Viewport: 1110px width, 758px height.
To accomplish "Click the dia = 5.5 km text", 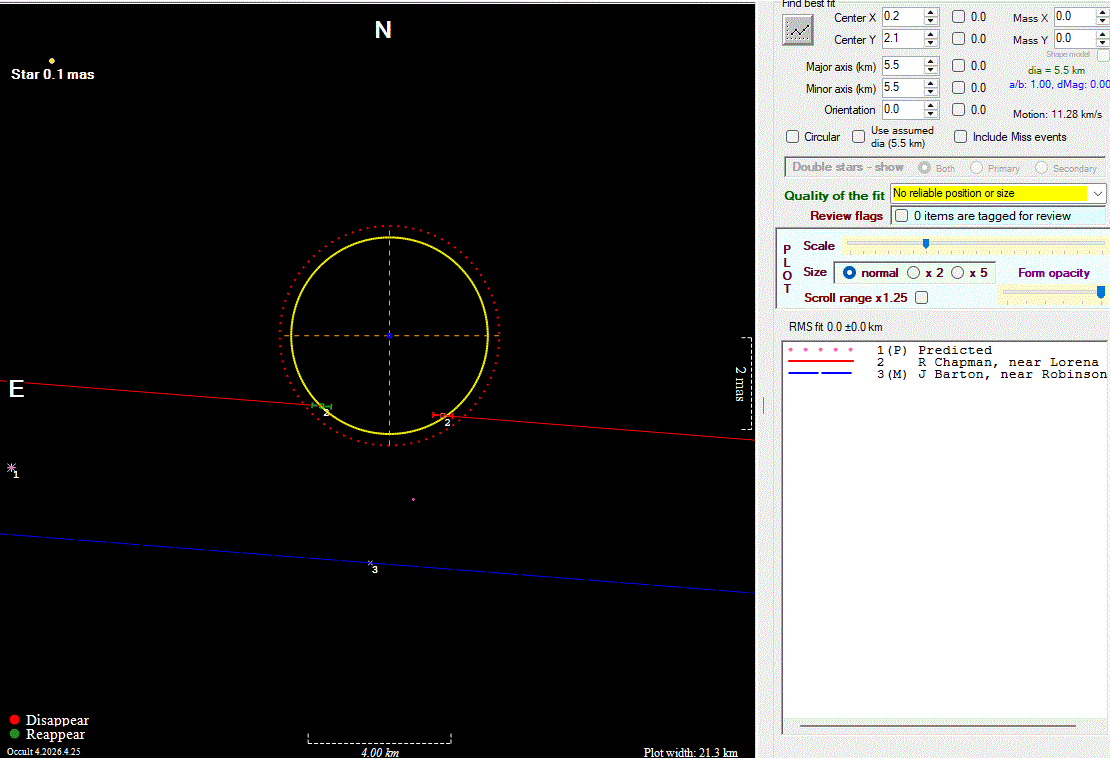I will [1056, 71].
